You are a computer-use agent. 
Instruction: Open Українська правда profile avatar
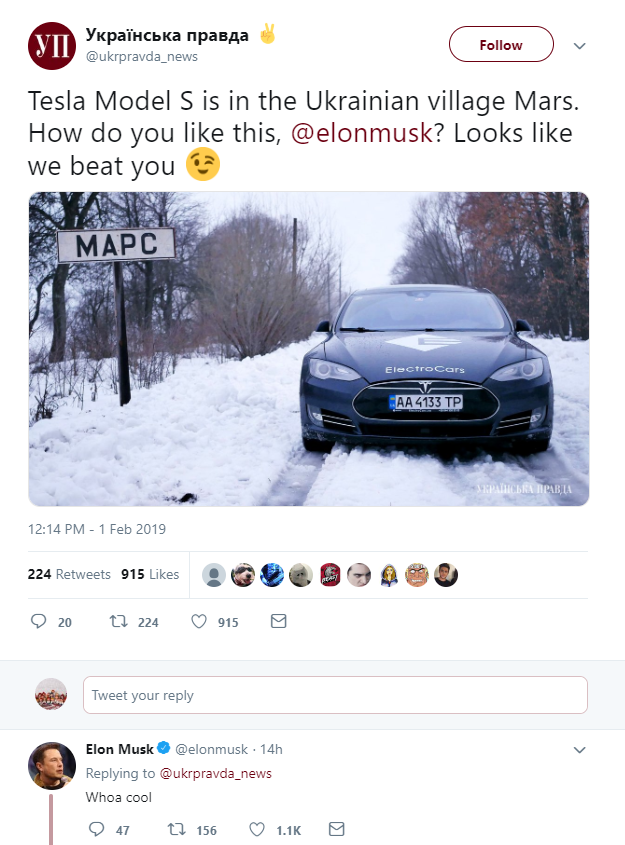pyautogui.click(x=52, y=45)
